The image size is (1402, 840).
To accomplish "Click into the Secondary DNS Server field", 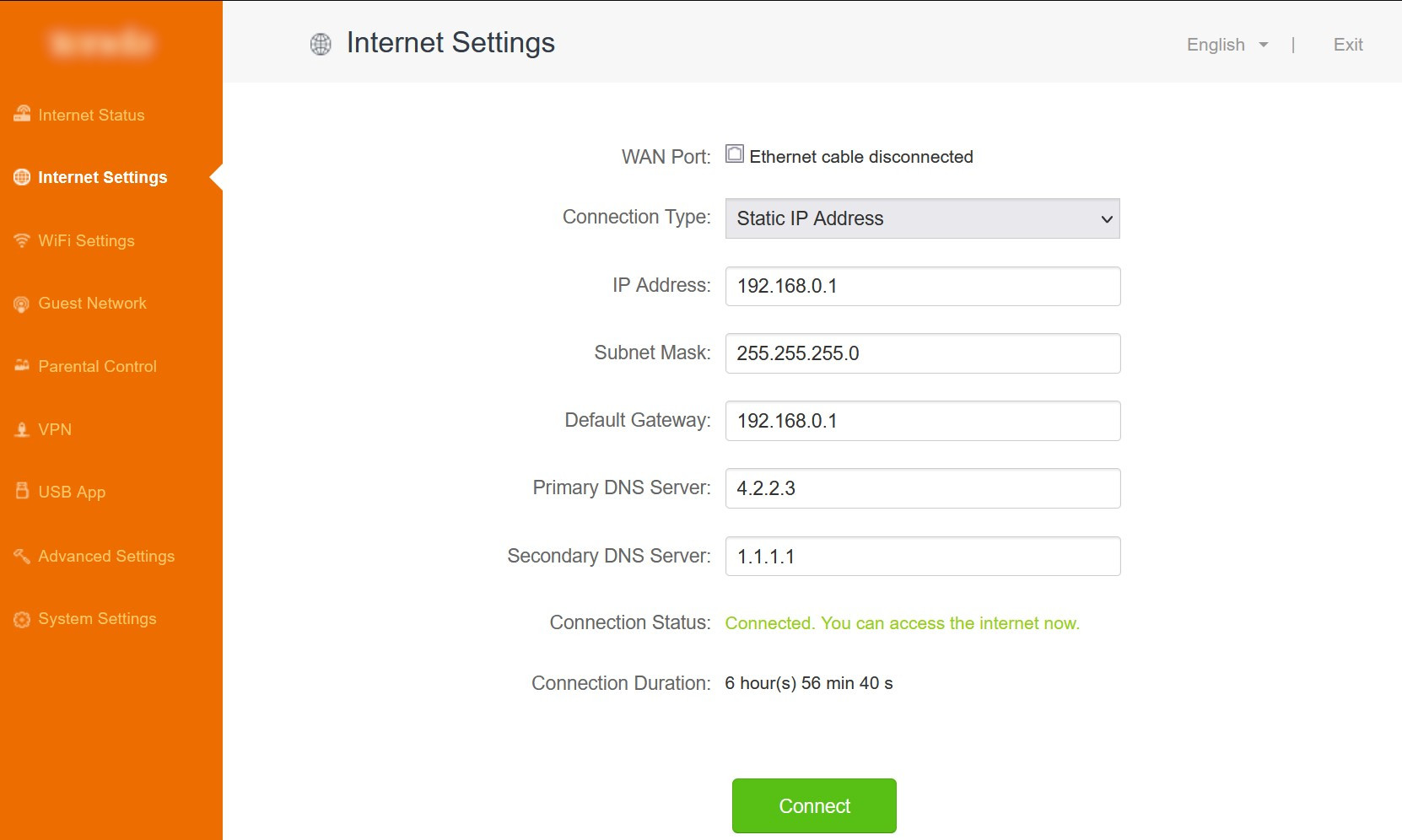I will click(922, 557).
